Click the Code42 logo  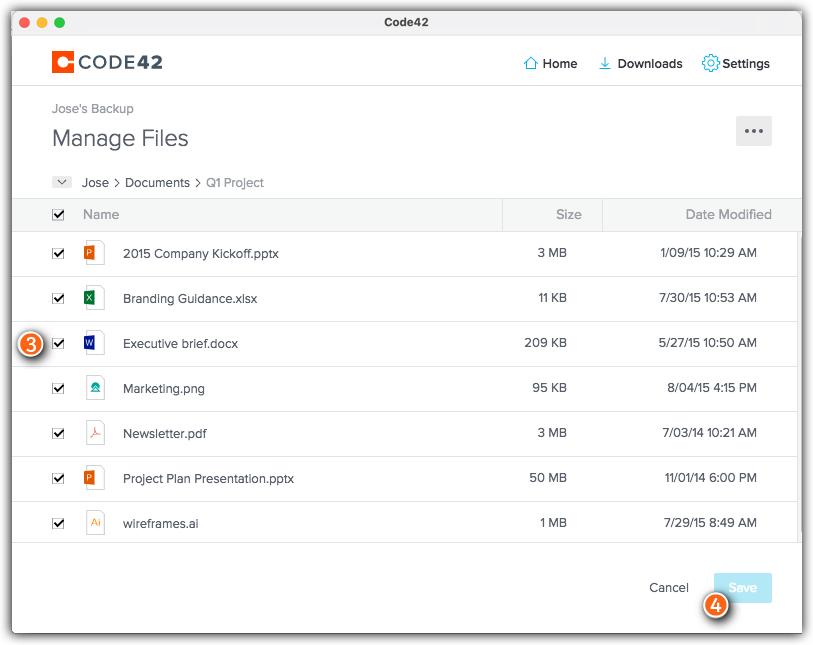106,61
